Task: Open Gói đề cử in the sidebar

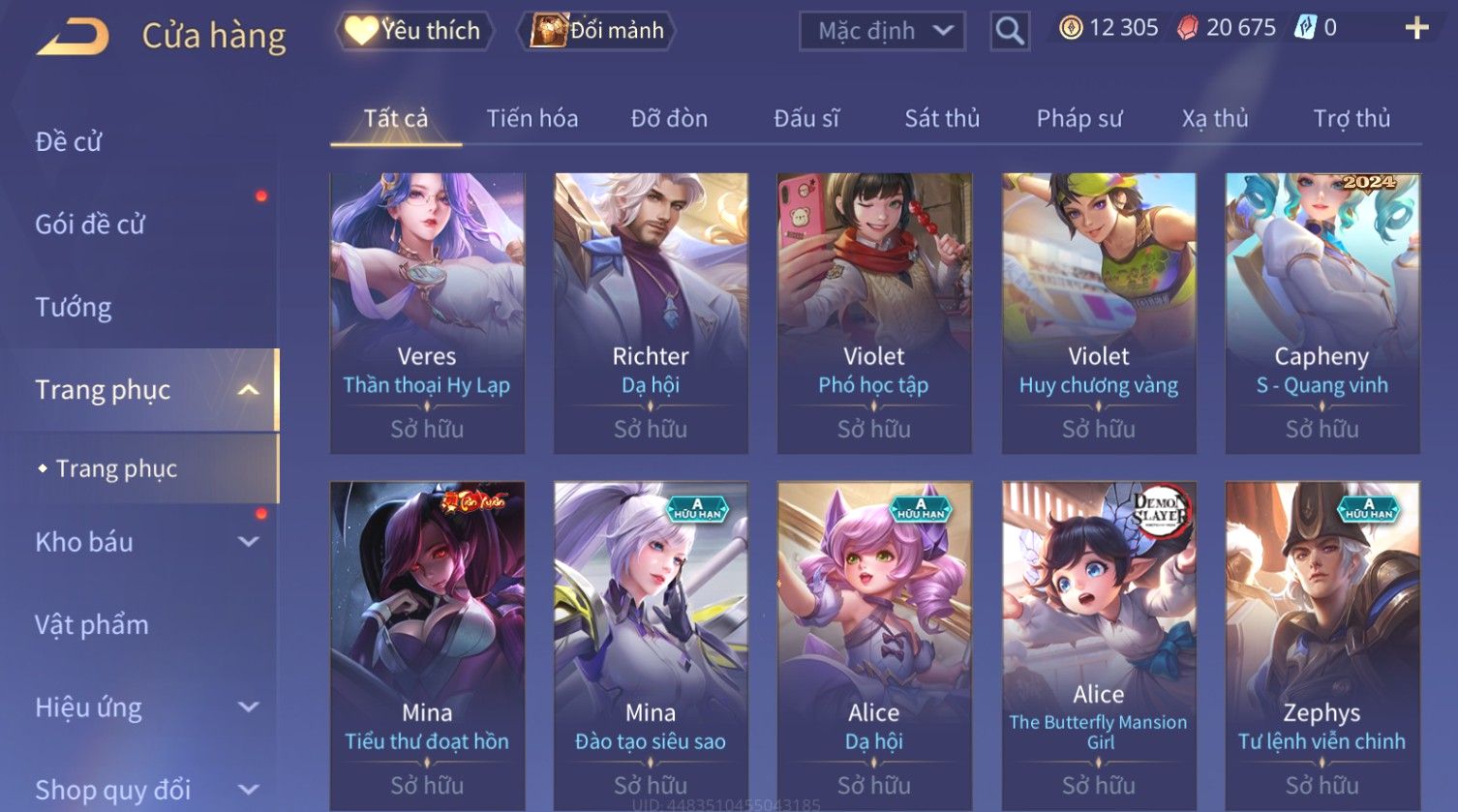Action: (90, 225)
